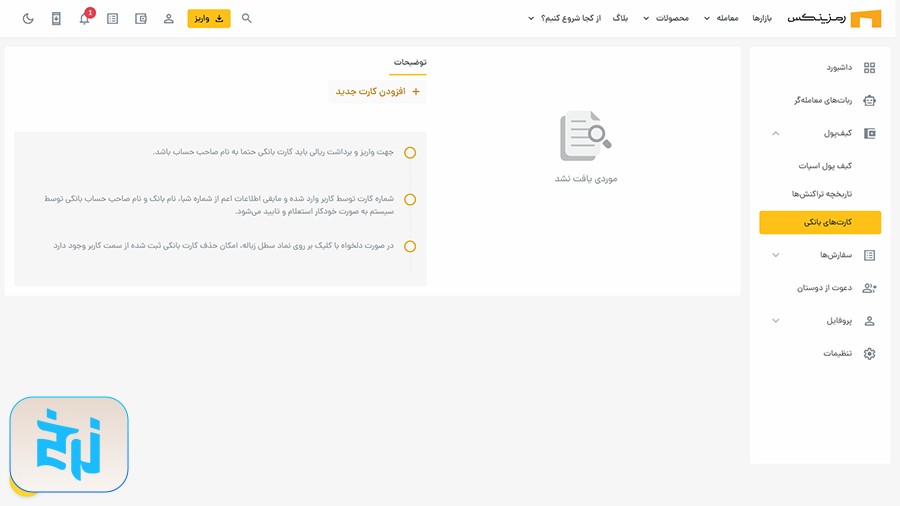Select the توضیحات tab

pos(409,62)
